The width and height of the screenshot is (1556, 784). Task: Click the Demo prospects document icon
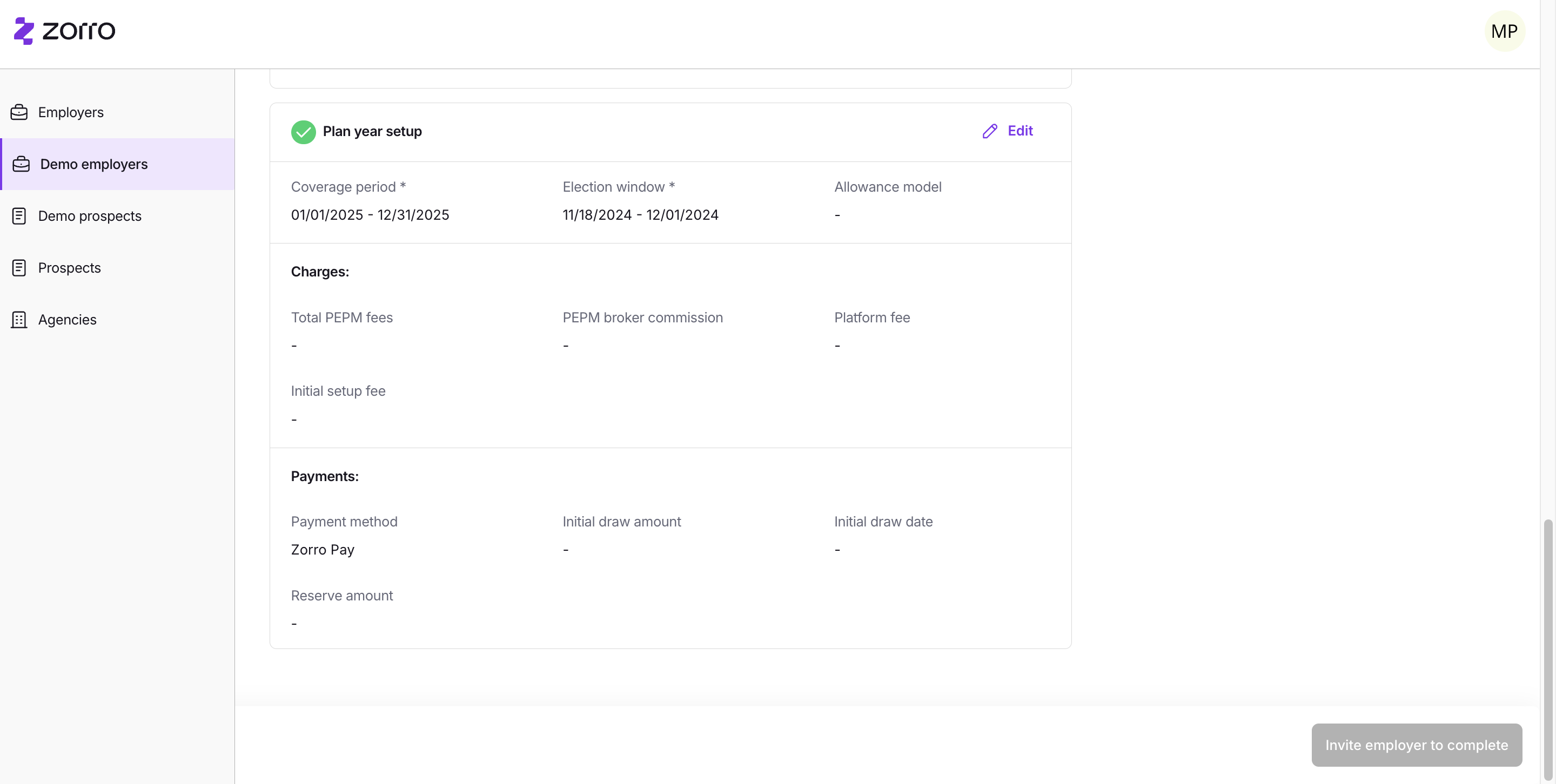click(19, 216)
